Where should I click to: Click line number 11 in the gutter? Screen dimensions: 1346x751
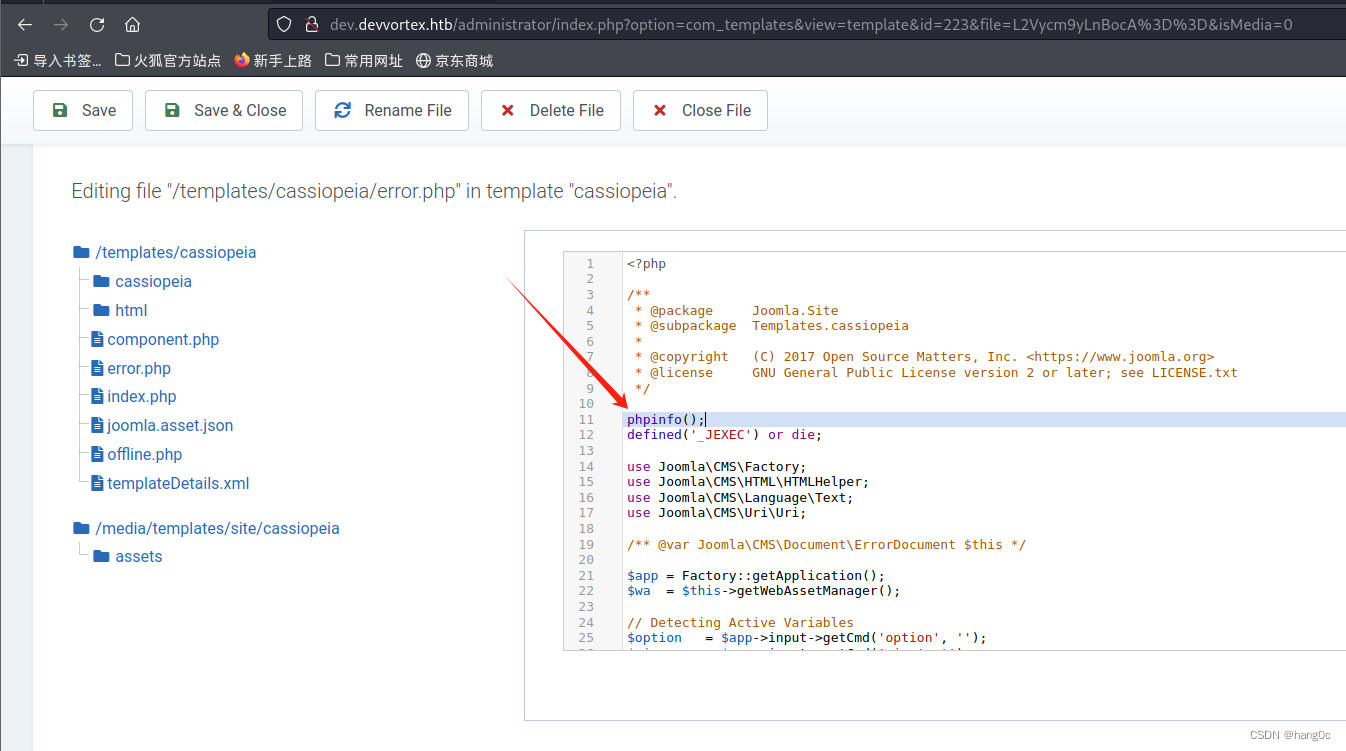(x=586, y=419)
